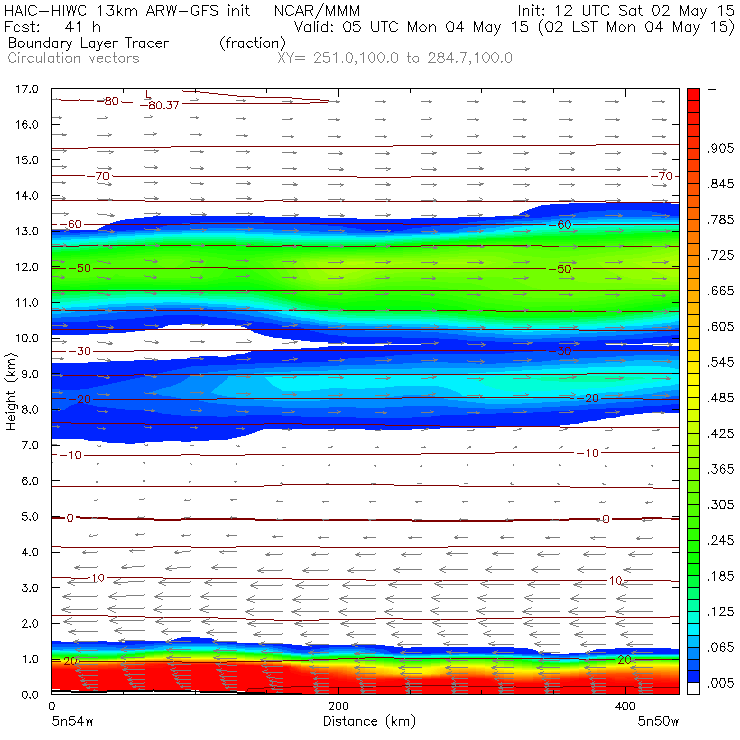Select the 'XY= 251.0,100.0 to 284.7,100.0' coordinates text
The height and width of the screenshot is (740, 740).
tap(395, 58)
